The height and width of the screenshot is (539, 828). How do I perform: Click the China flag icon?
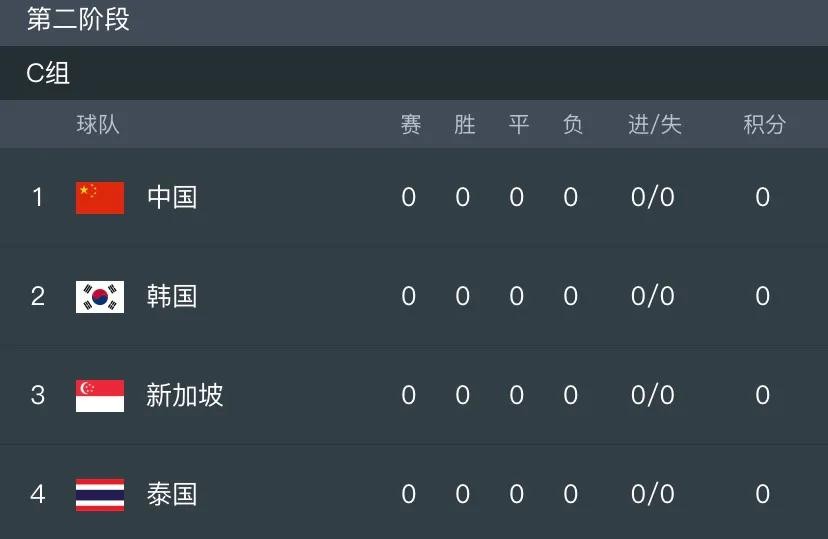point(100,198)
